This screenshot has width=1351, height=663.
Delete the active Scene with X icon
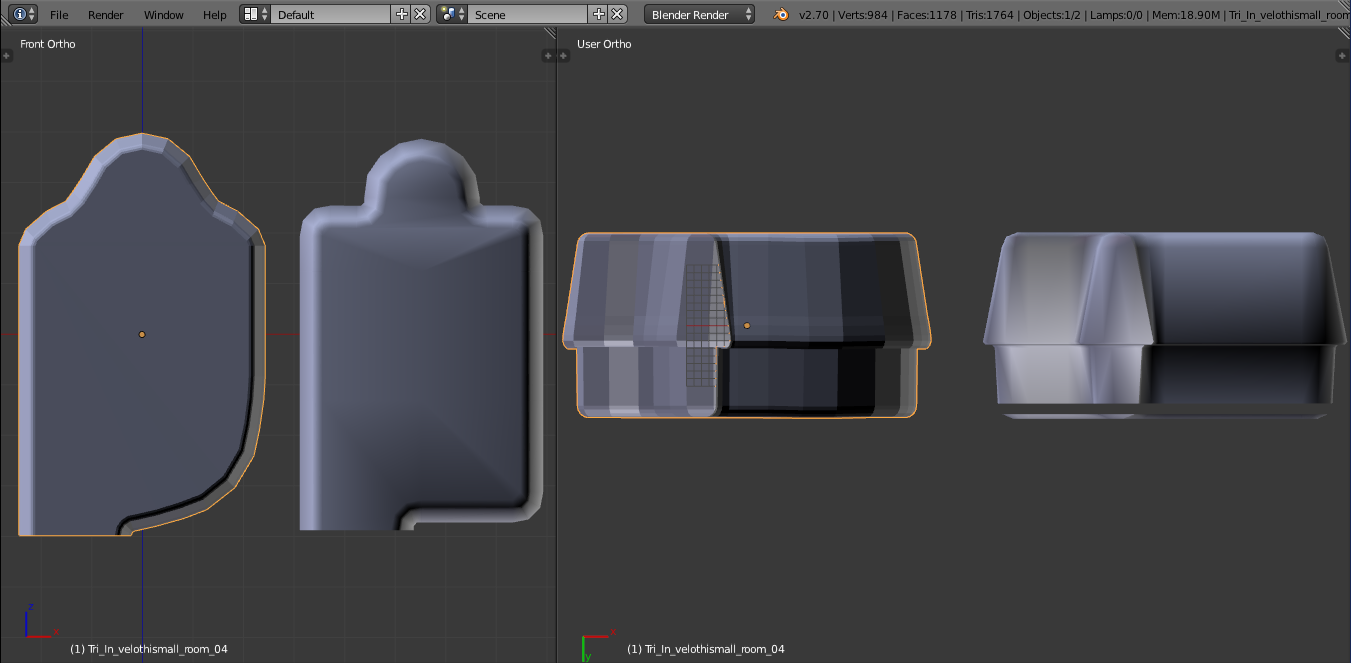click(618, 14)
